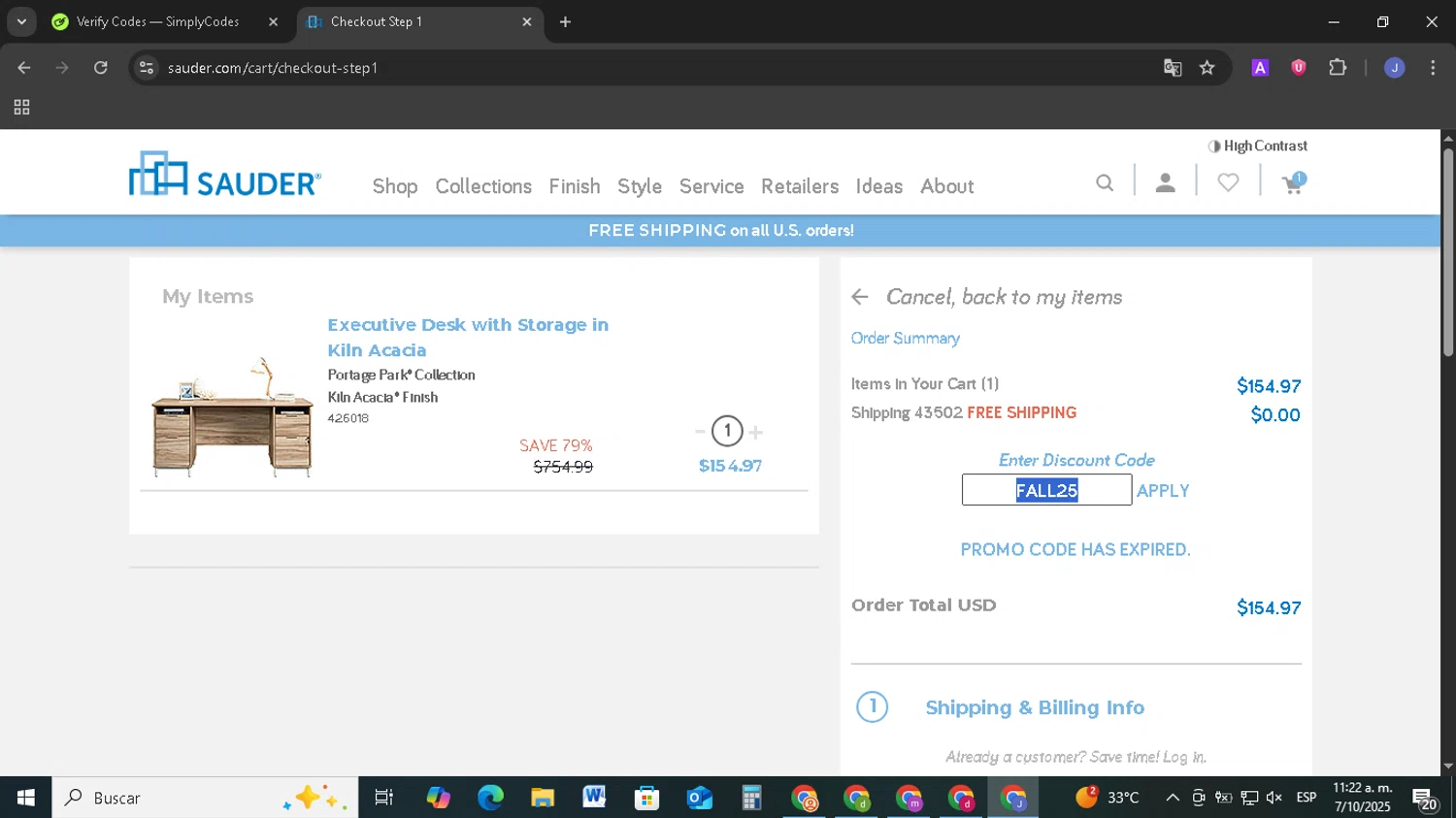The width and height of the screenshot is (1456, 818).
Task: Open Microsoft Store from taskbar
Action: click(x=646, y=798)
